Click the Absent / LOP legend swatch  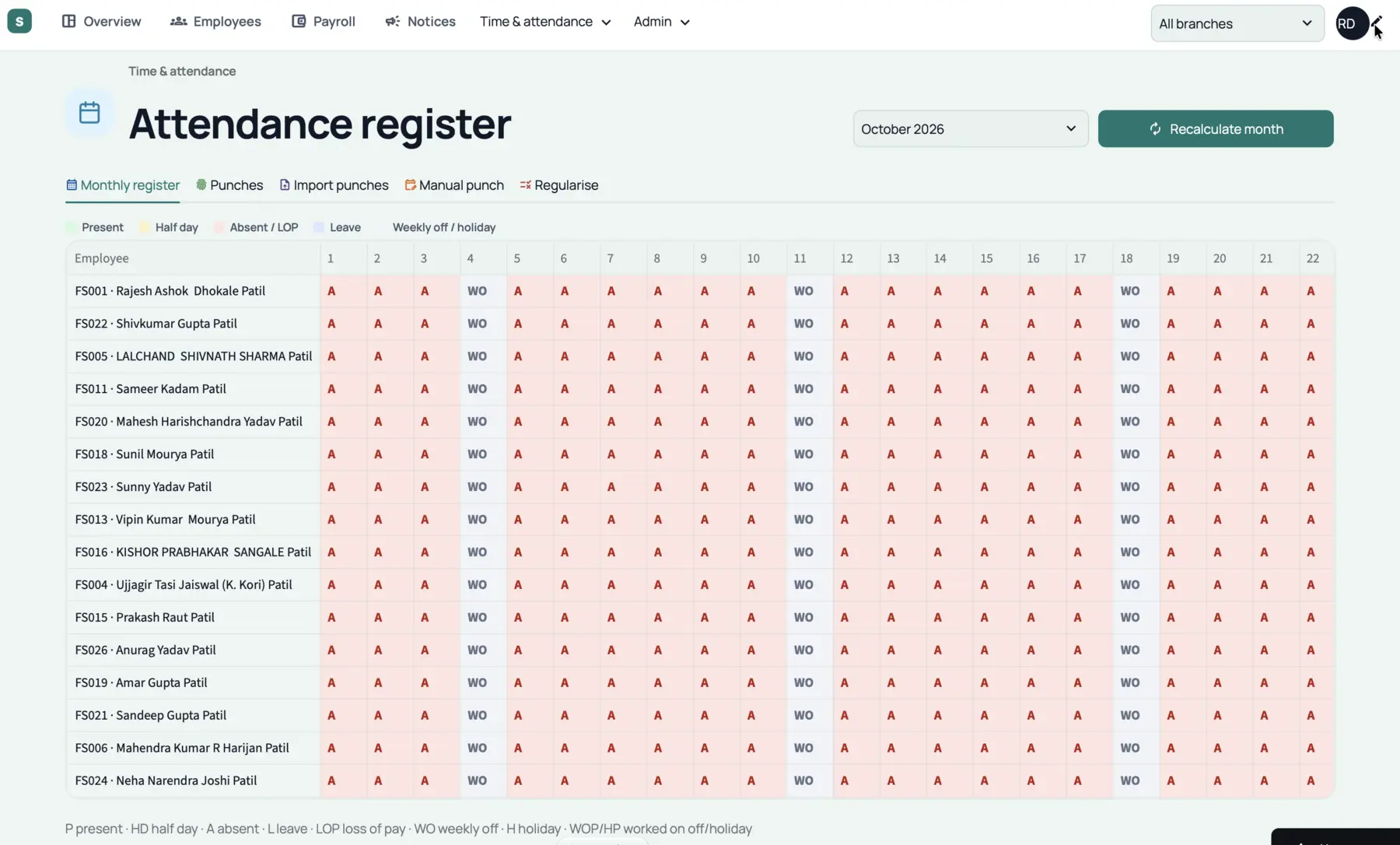(219, 227)
